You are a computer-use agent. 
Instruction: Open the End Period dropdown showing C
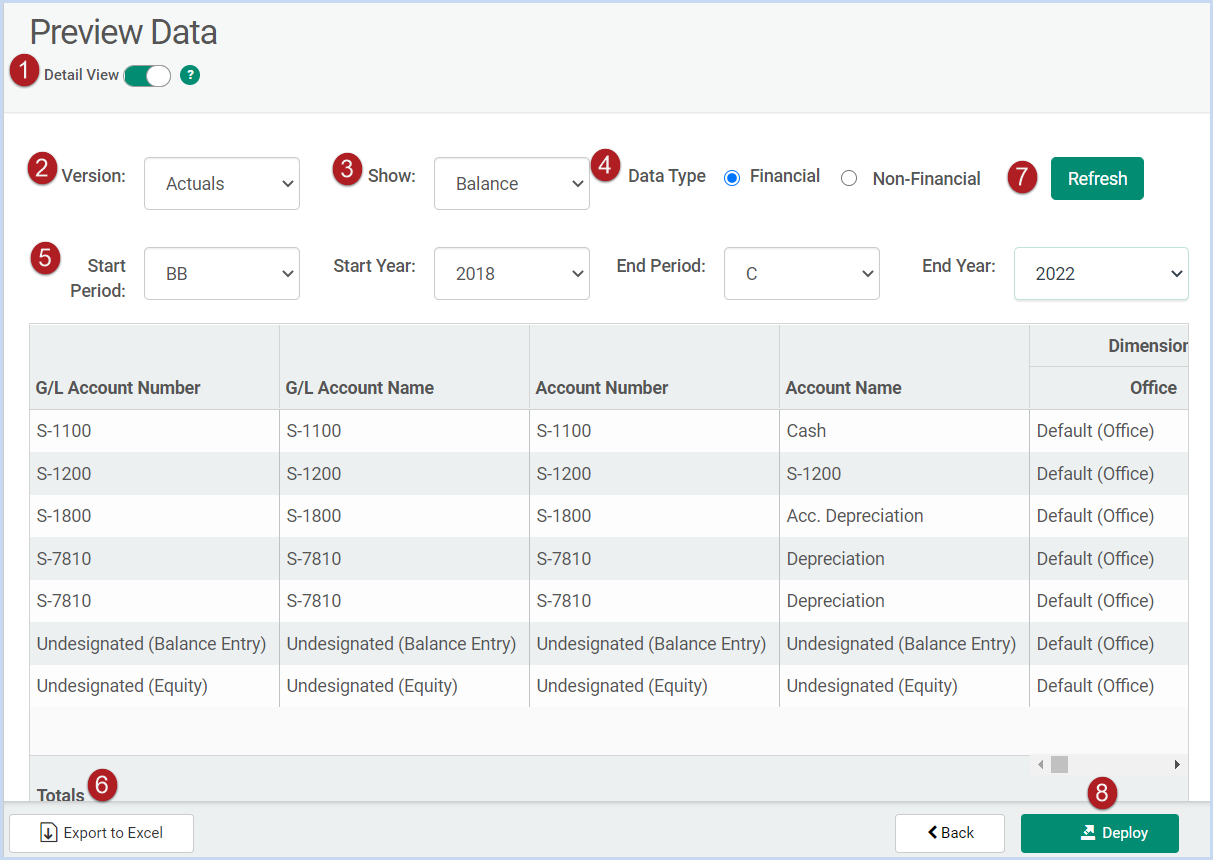tap(802, 274)
